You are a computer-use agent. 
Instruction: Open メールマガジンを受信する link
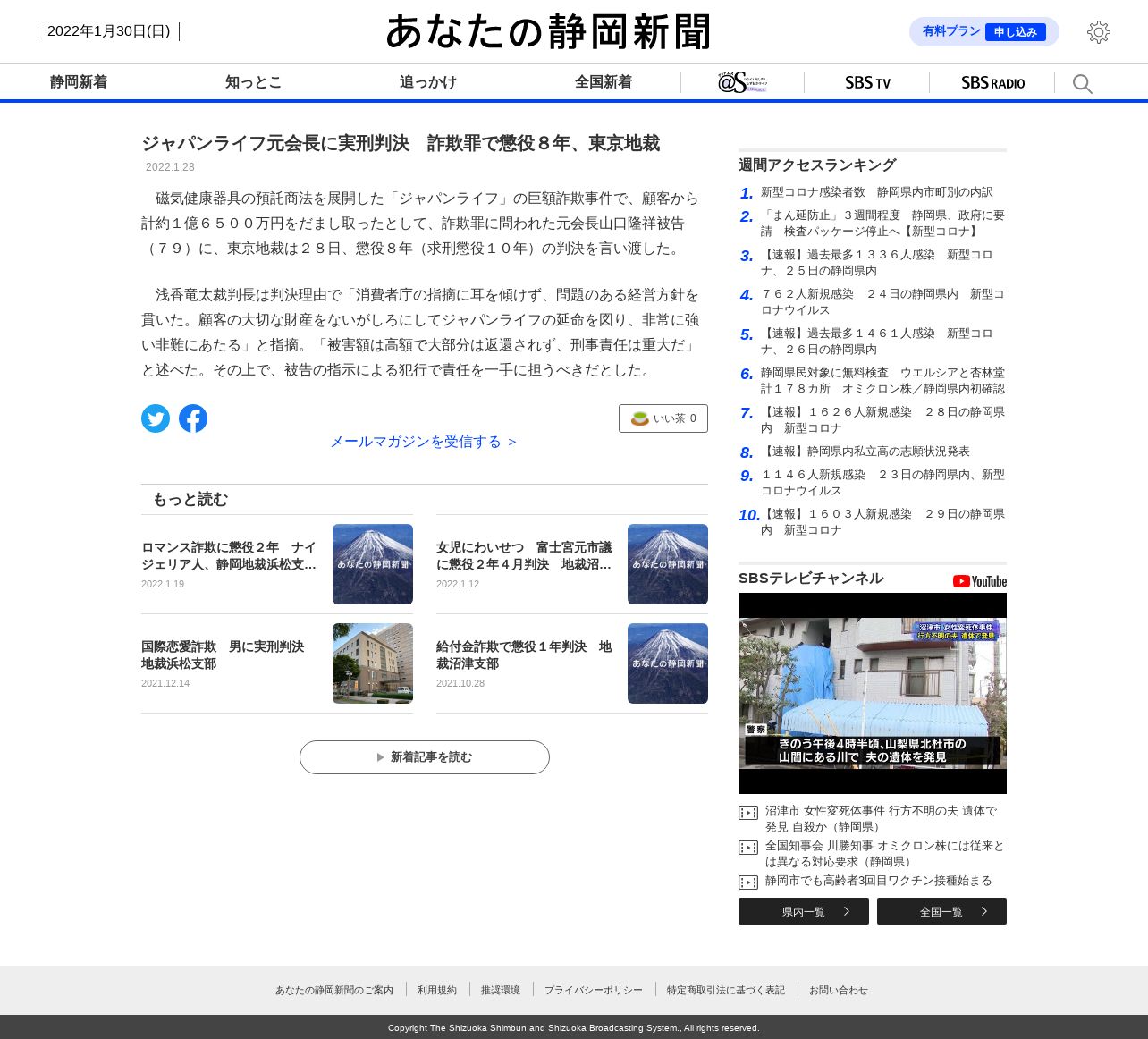pyautogui.click(x=425, y=442)
